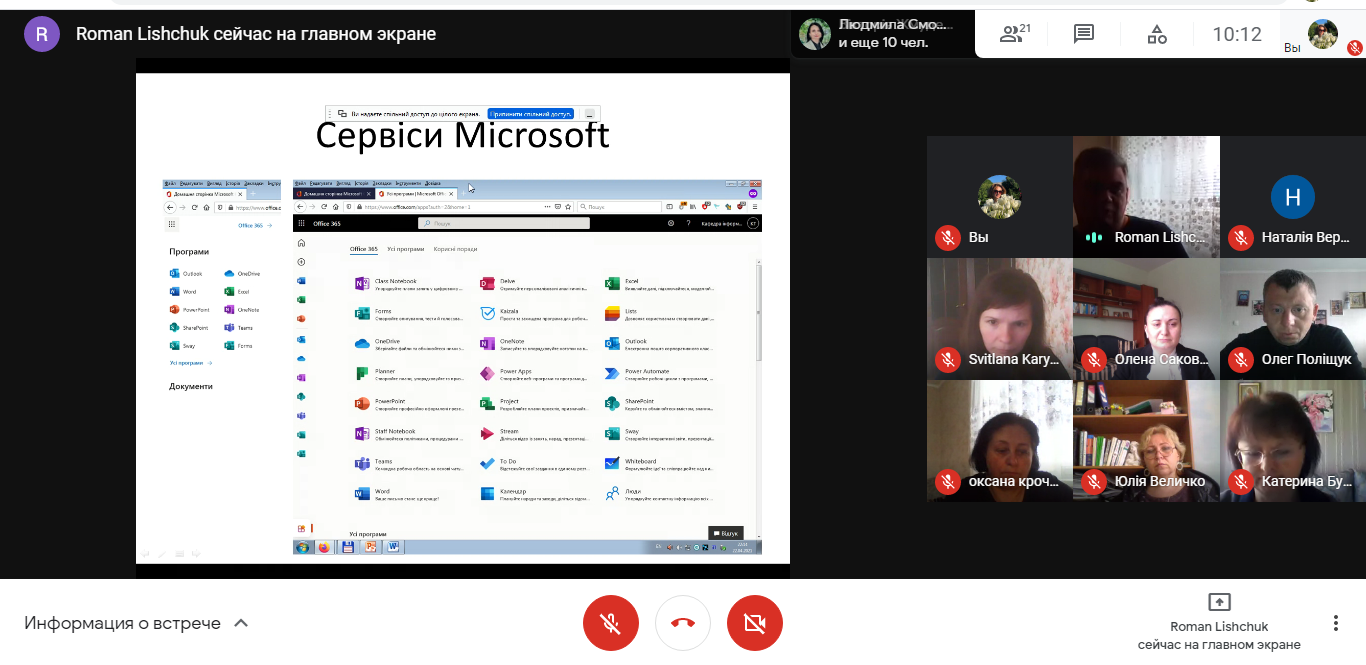1366x665 pixels.
Task: Click the Lists app in shared screen
Action: coord(658,314)
